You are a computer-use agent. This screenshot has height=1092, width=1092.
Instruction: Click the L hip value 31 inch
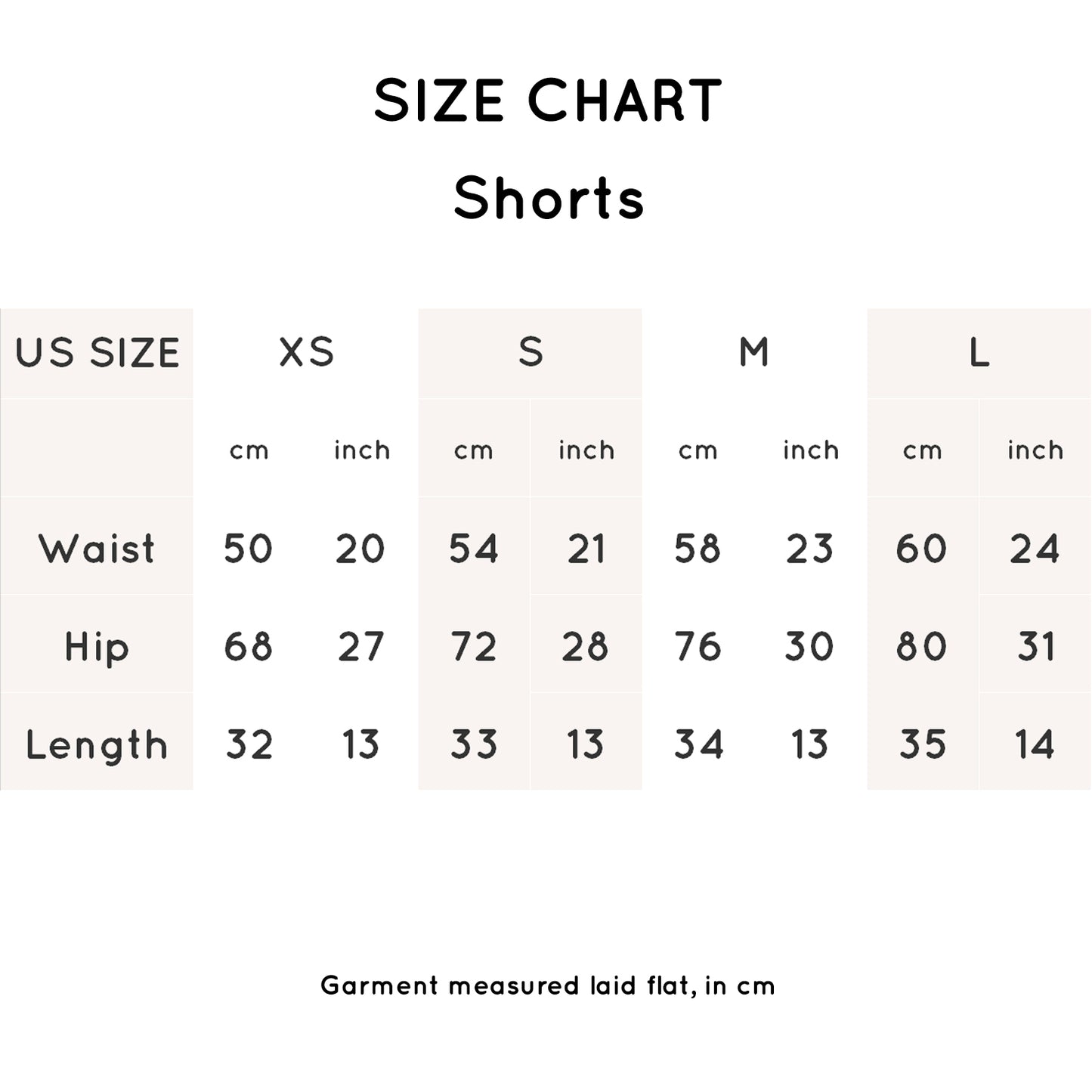pyautogui.click(x=1035, y=647)
